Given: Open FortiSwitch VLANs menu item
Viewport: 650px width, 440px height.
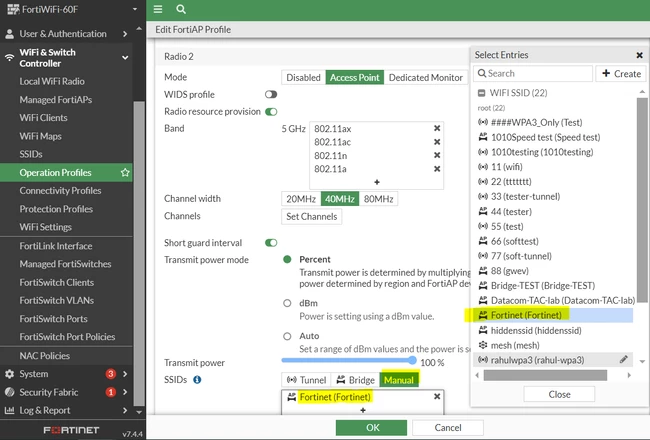Looking at the screenshot, I should click(x=56, y=300).
